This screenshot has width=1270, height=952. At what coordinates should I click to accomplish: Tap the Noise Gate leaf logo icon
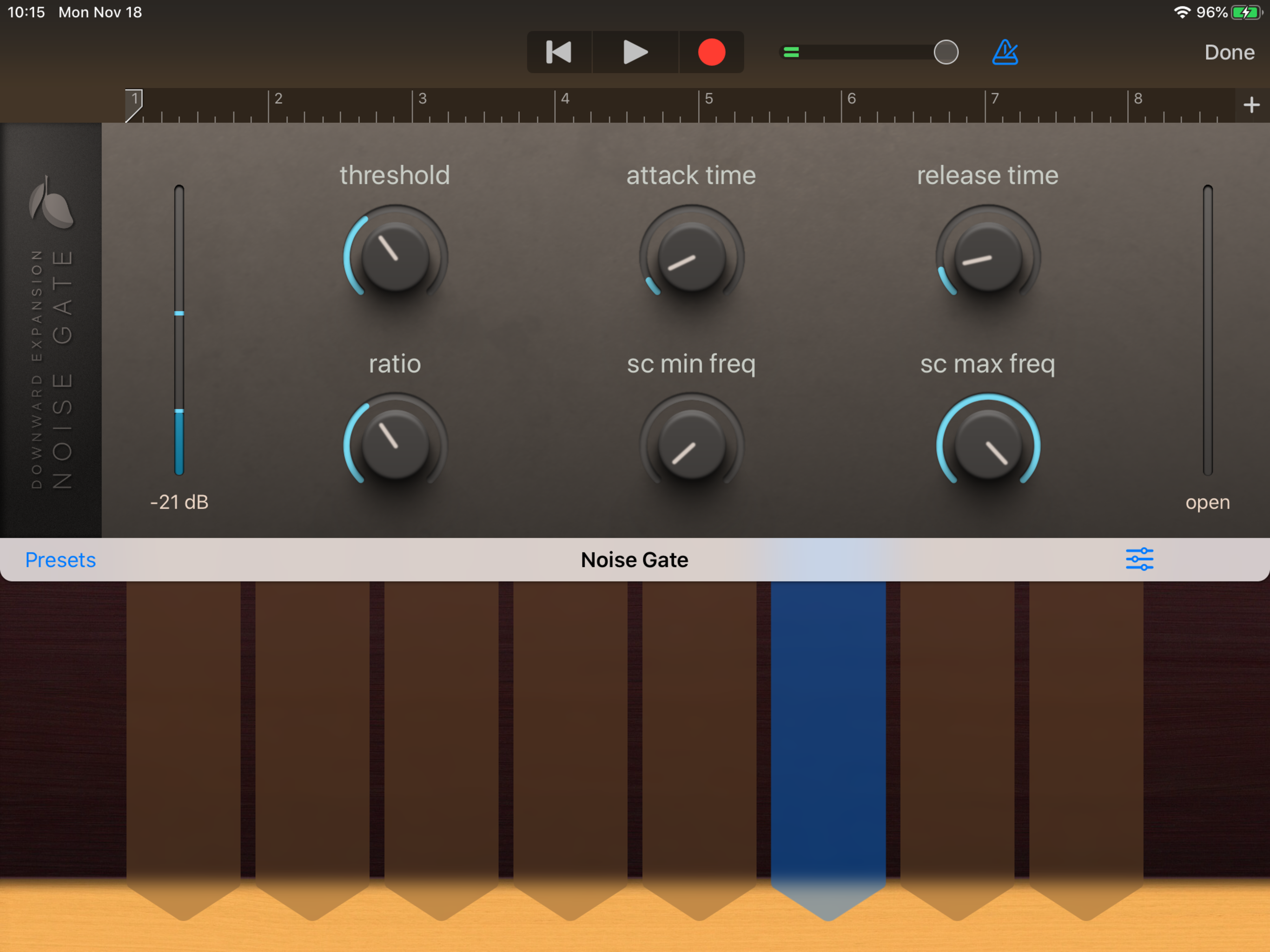[51, 202]
